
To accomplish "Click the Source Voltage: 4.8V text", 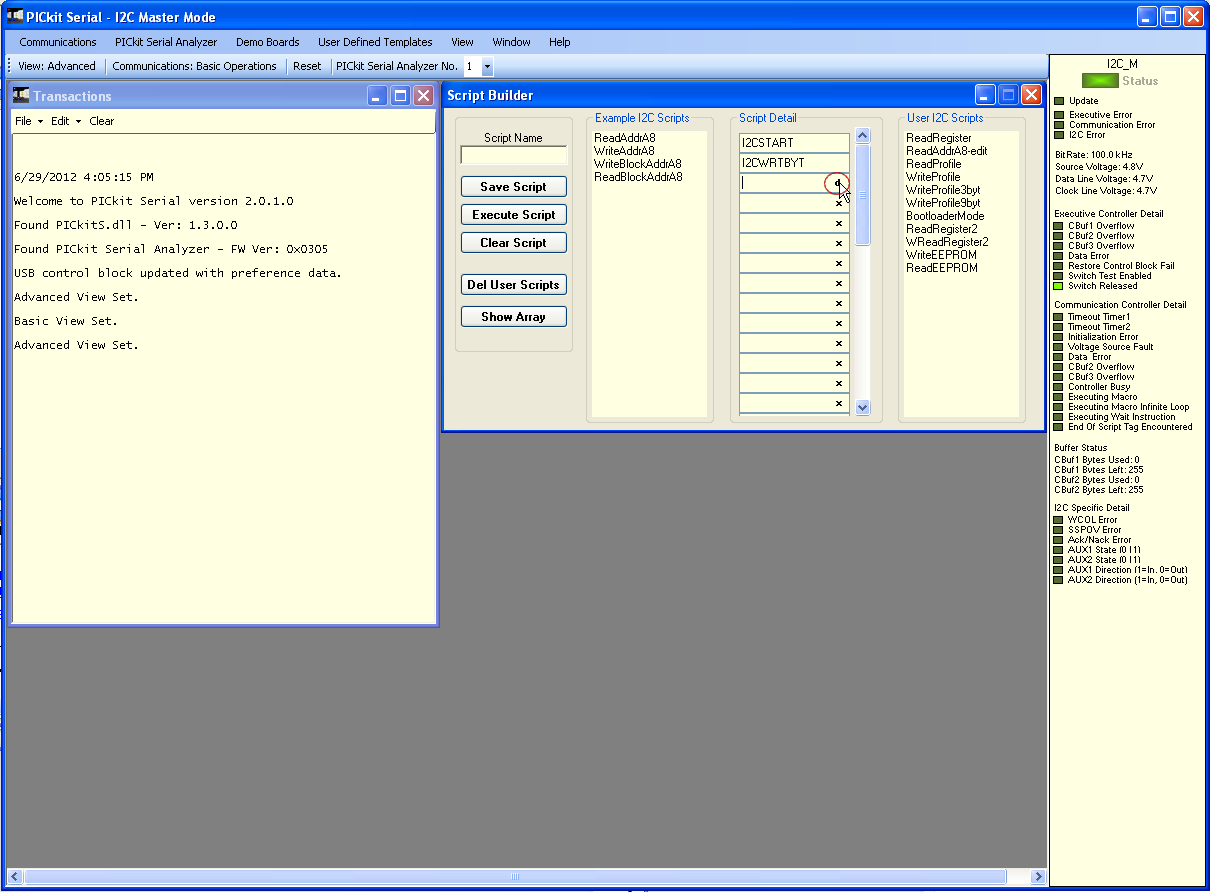I will point(1099,166).
